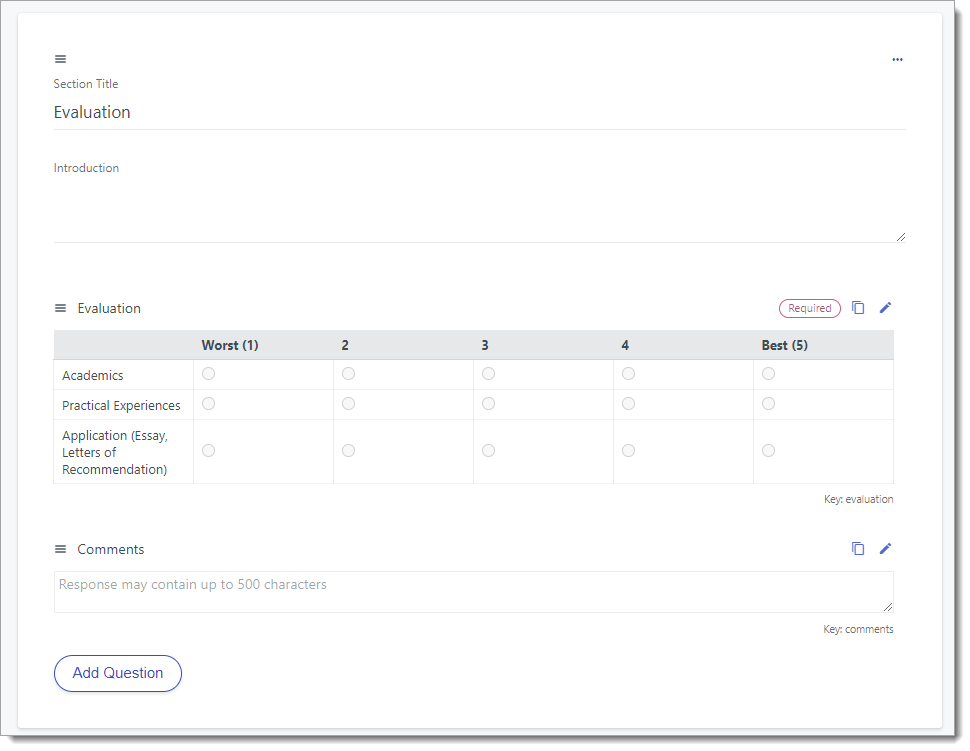The image size is (970, 751).
Task: Select Best (5) for Practical Experiences
Action: point(768,403)
